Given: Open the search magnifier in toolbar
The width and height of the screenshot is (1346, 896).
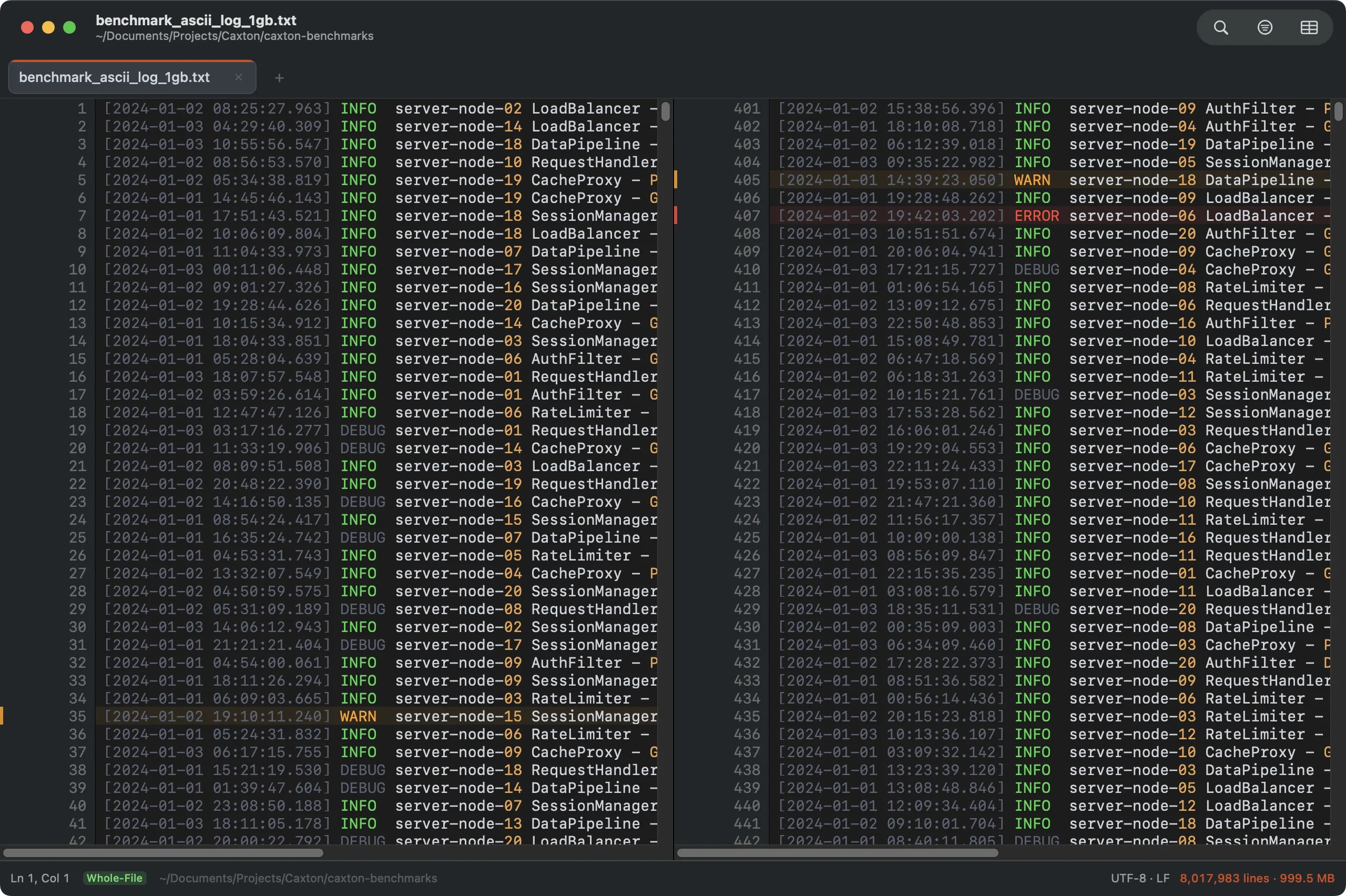Looking at the screenshot, I should click(1220, 27).
